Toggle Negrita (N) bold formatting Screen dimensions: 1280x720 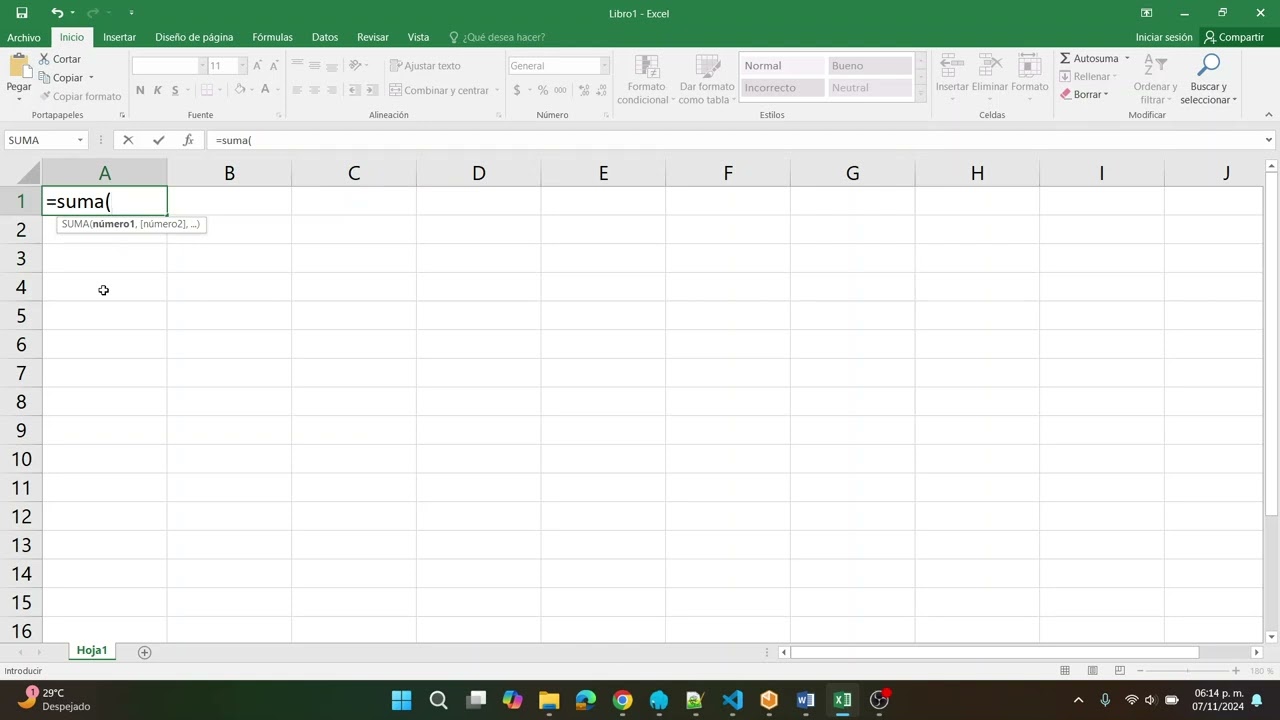(x=140, y=90)
